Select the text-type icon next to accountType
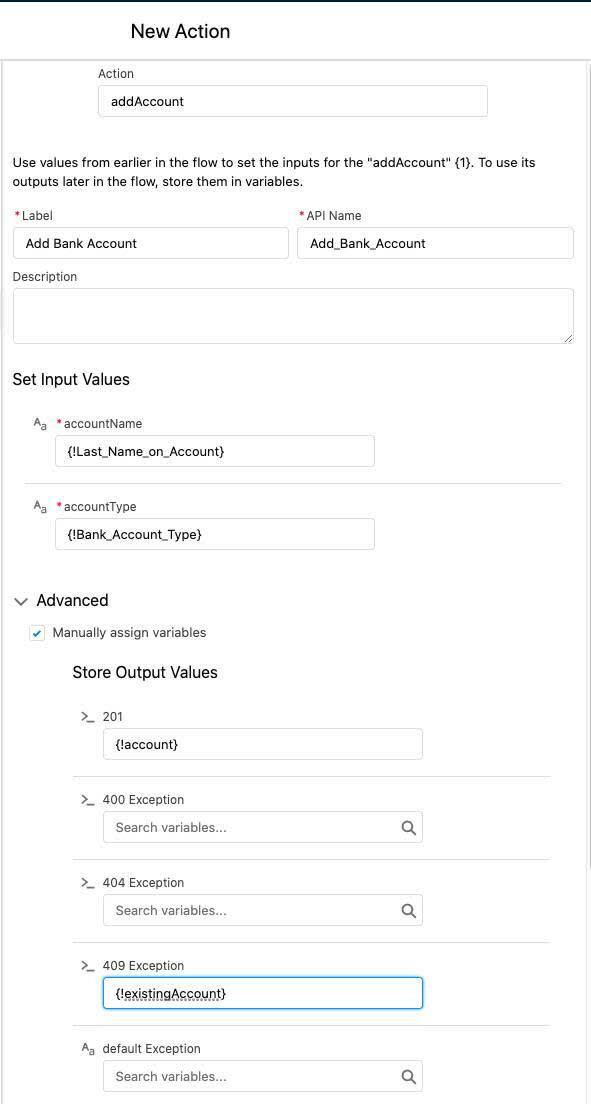 pyautogui.click(x=40, y=507)
